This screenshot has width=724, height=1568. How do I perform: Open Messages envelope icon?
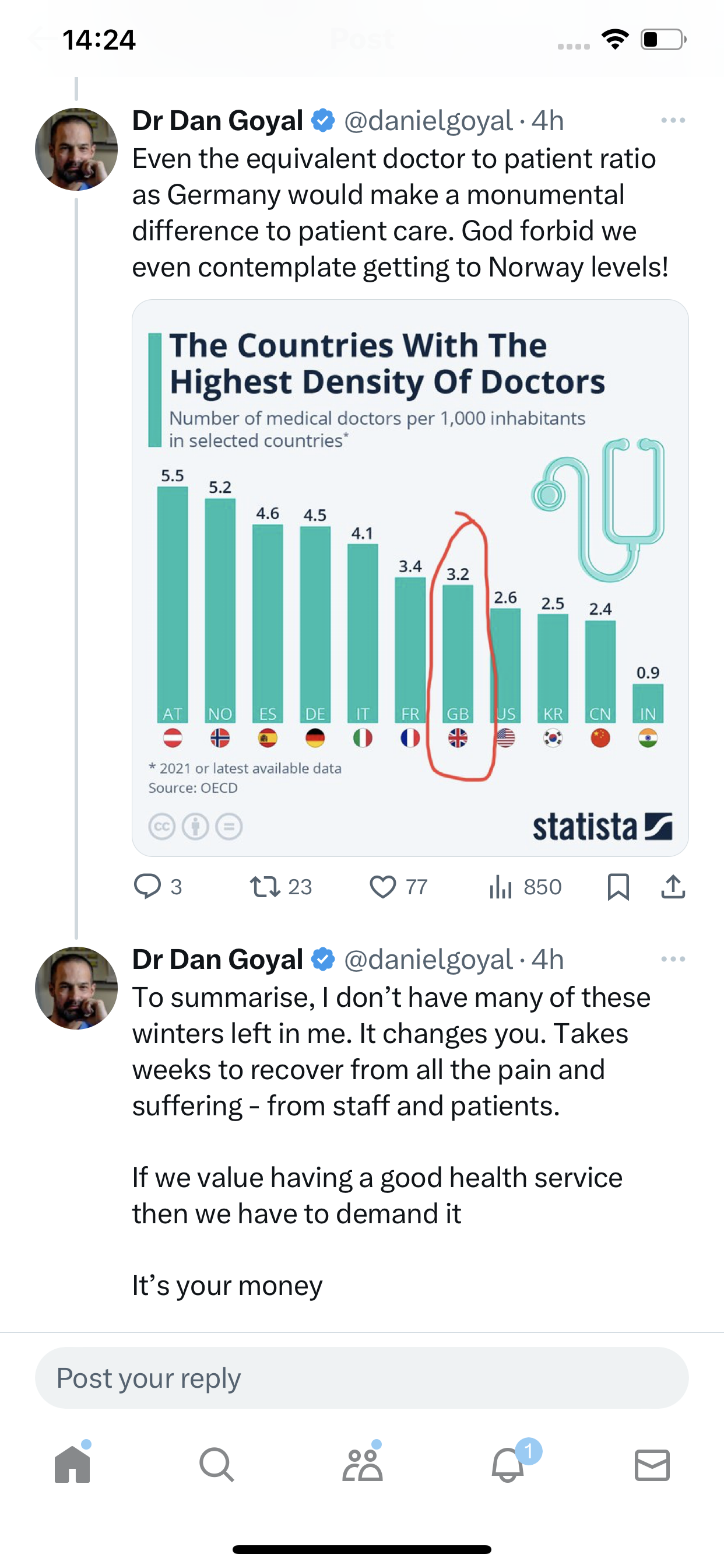point(652,1465)
